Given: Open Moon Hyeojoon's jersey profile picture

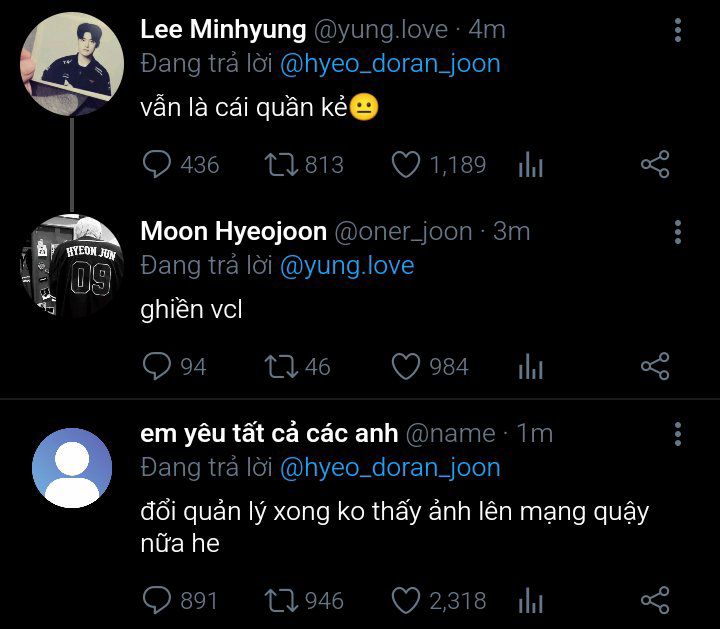Looking at the screenshot, I should point(71,267).
